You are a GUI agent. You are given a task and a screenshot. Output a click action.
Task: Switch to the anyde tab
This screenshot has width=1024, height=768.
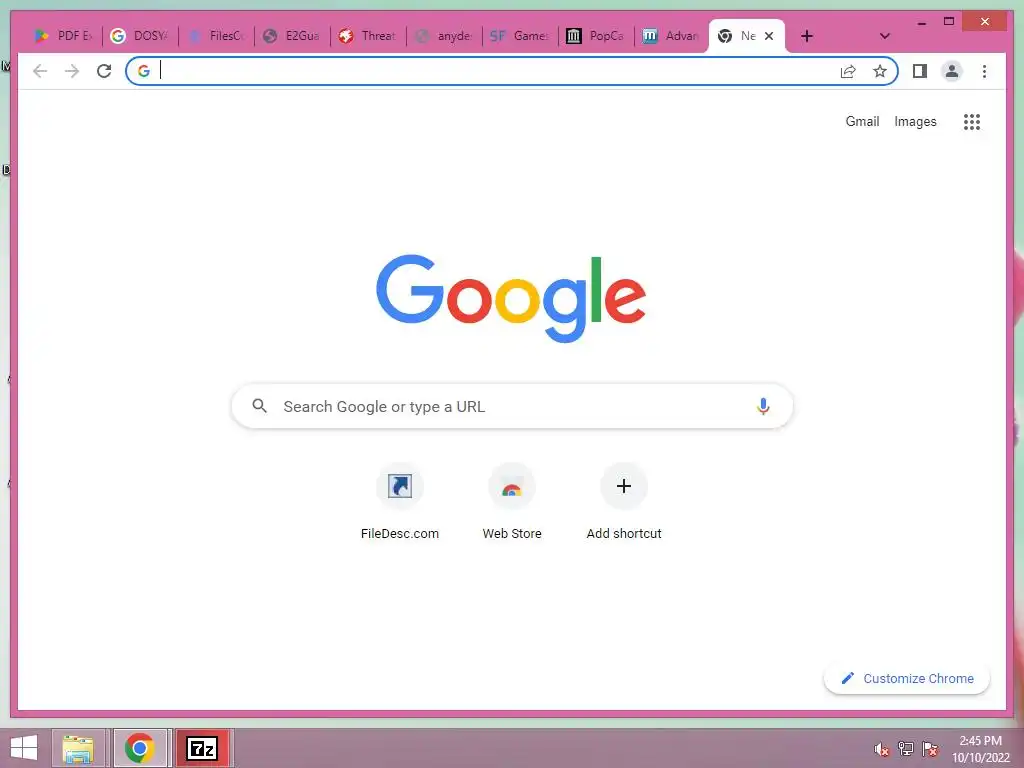[x=444, y=36]
